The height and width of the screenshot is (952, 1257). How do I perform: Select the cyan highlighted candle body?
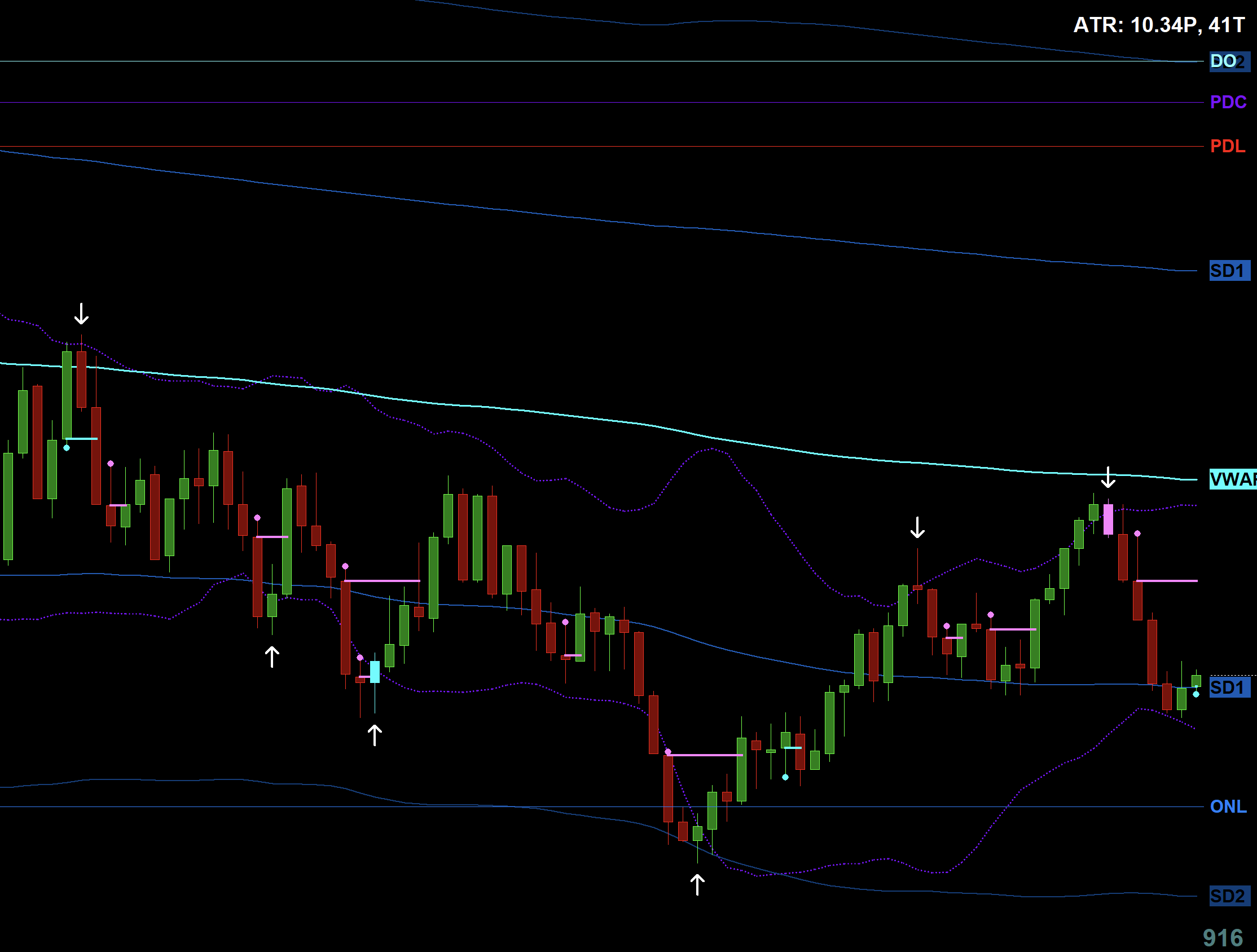pyautogui.click(x=375, y=672)
